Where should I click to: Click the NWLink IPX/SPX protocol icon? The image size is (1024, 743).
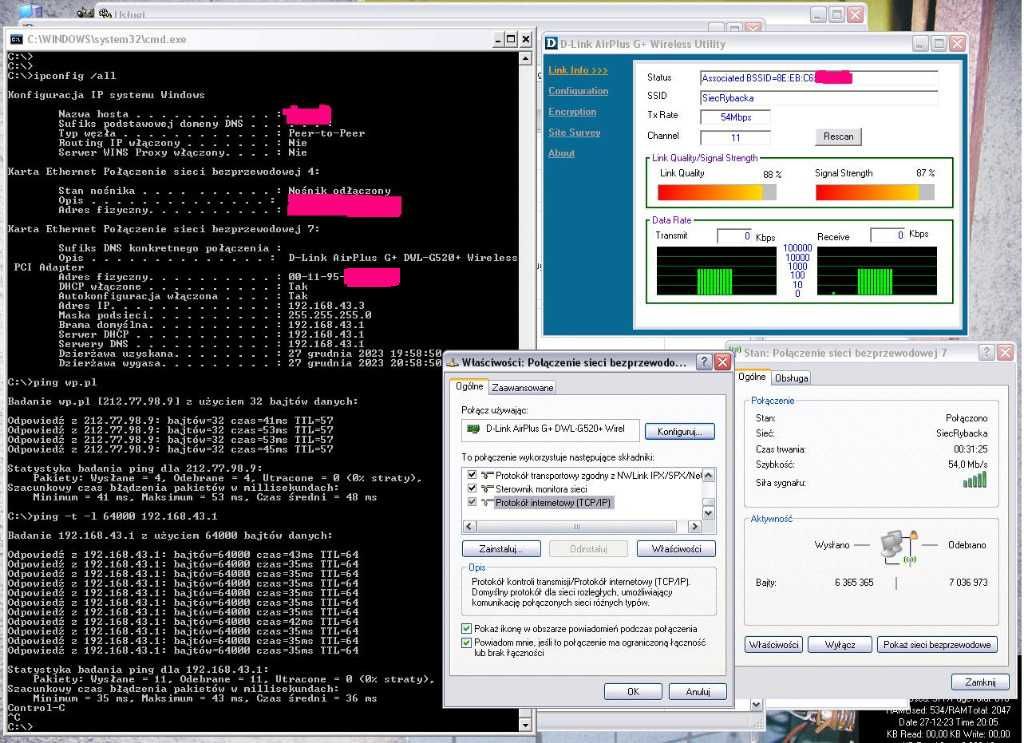click(487, 475)
